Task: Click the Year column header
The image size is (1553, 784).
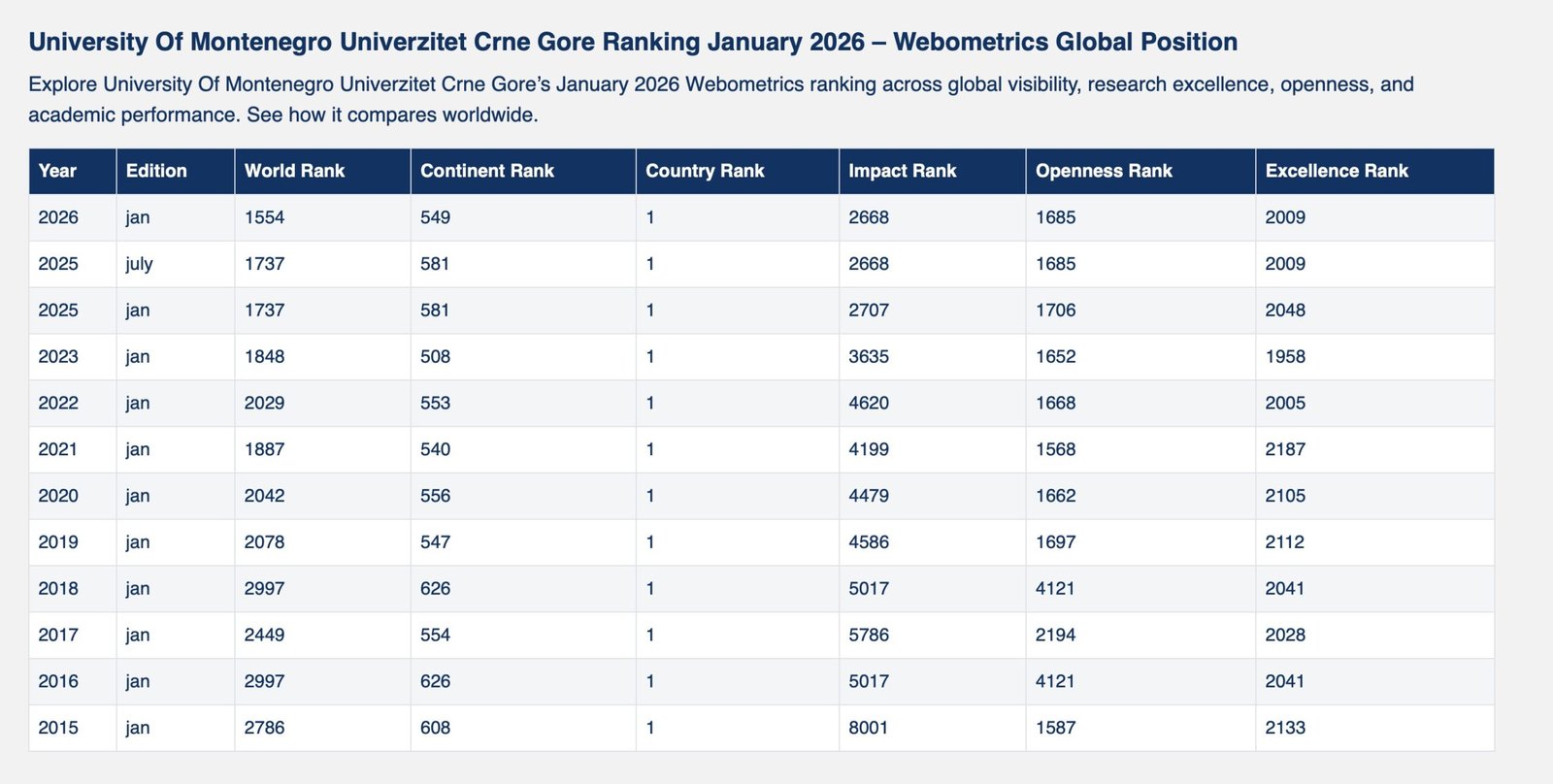Action: (x=57, y=171)
